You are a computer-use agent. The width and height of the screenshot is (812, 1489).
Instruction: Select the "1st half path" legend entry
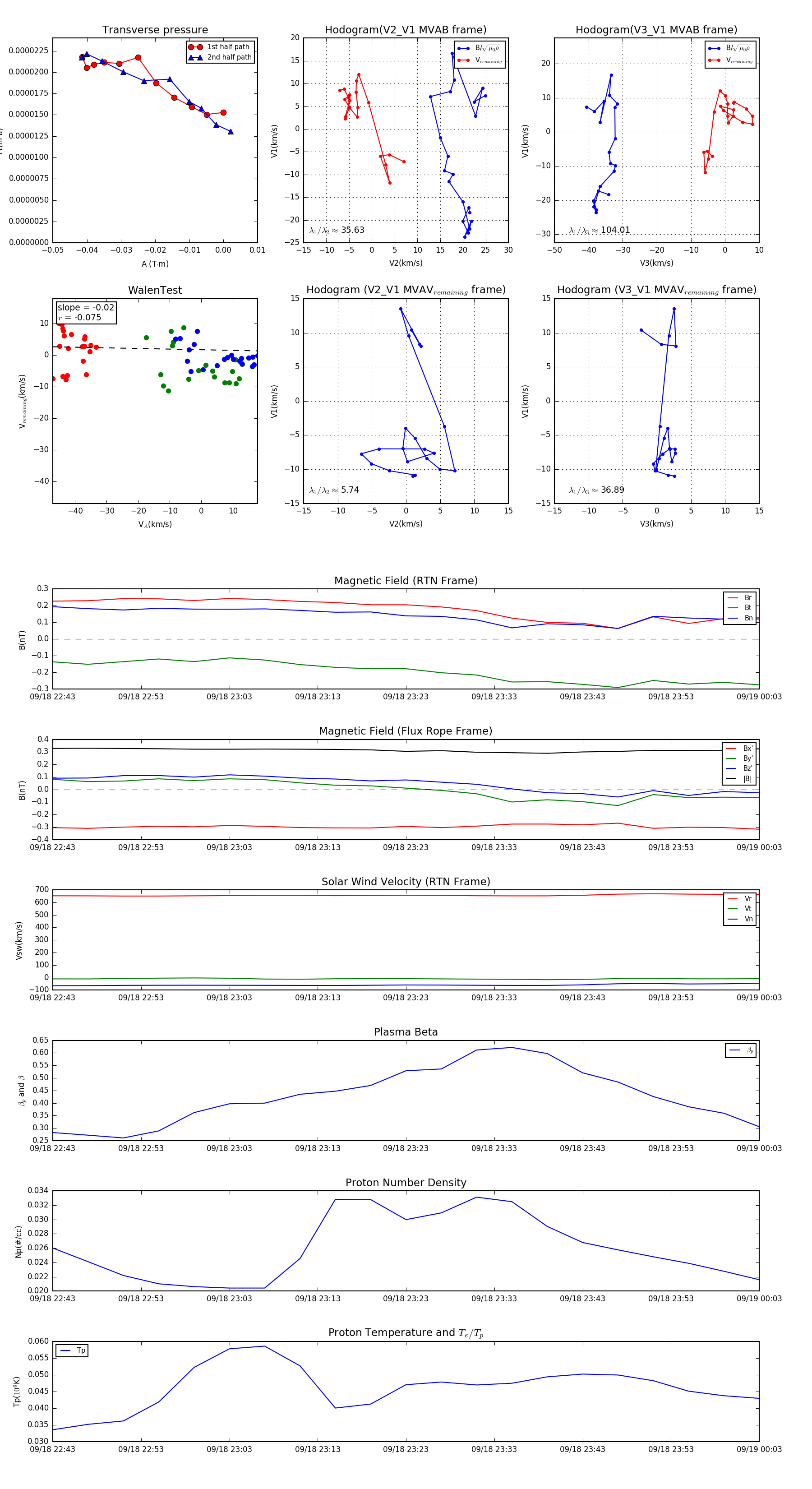(219, 47)
